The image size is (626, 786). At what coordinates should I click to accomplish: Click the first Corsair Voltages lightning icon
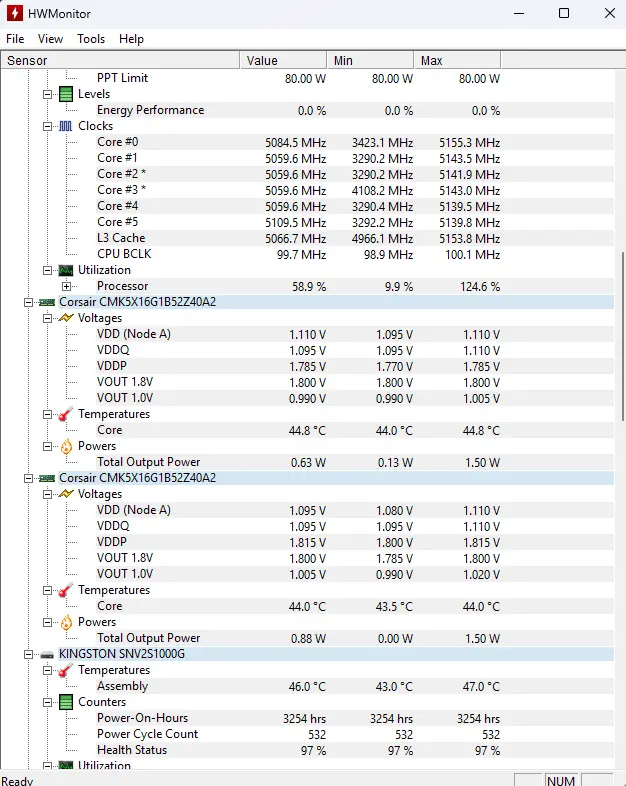(x=66, y=318)
